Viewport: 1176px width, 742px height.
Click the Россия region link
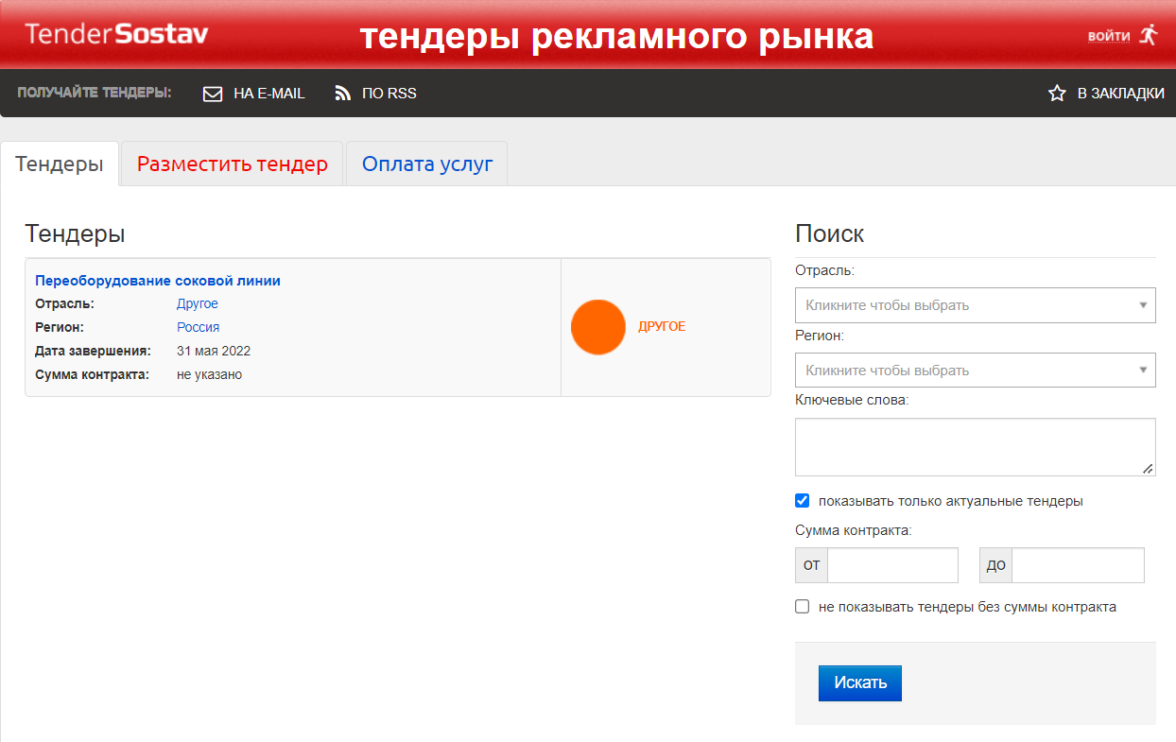pyautogui.click(x=198, y=327)
